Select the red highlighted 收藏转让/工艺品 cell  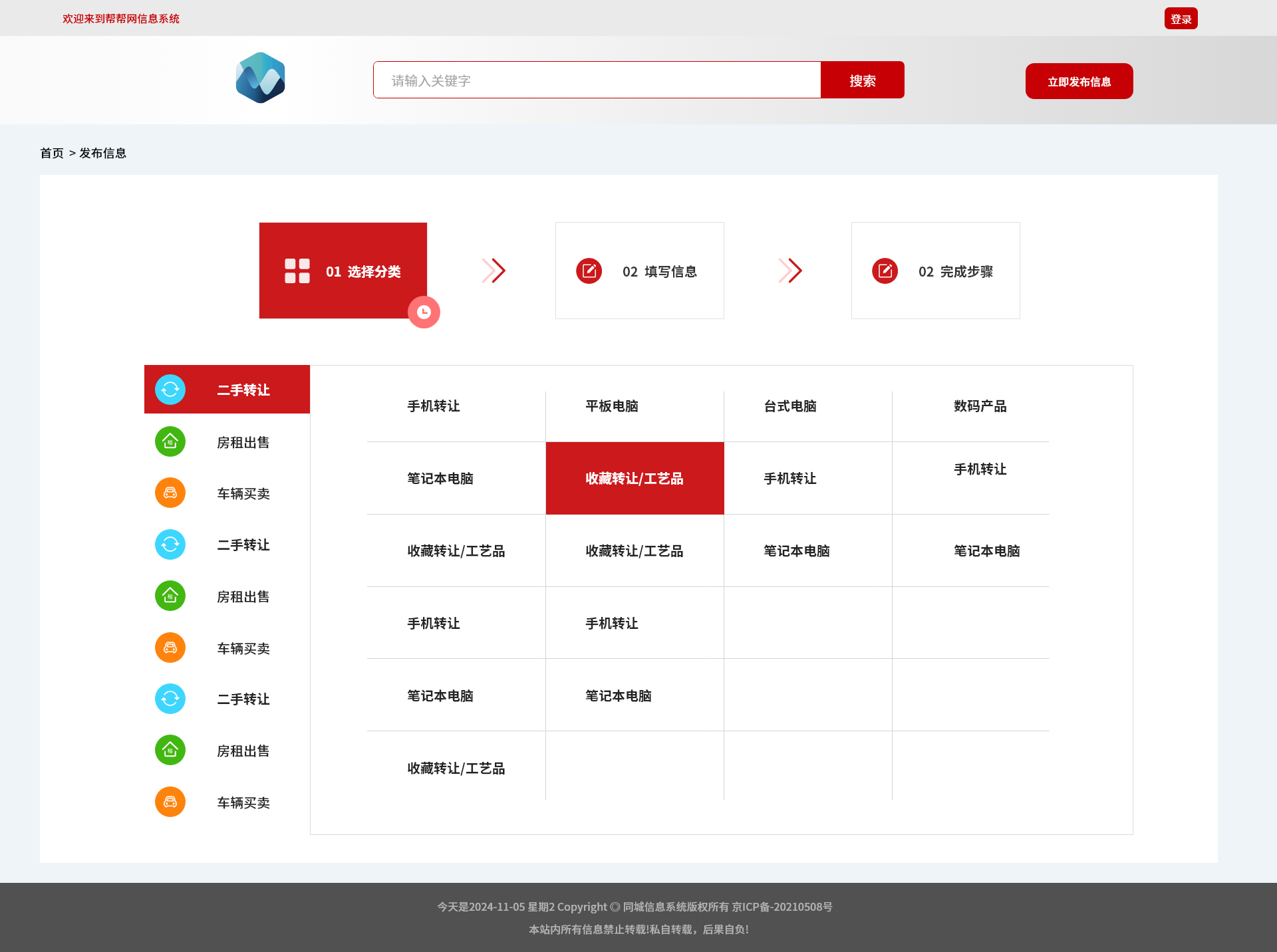pos(635,479)
